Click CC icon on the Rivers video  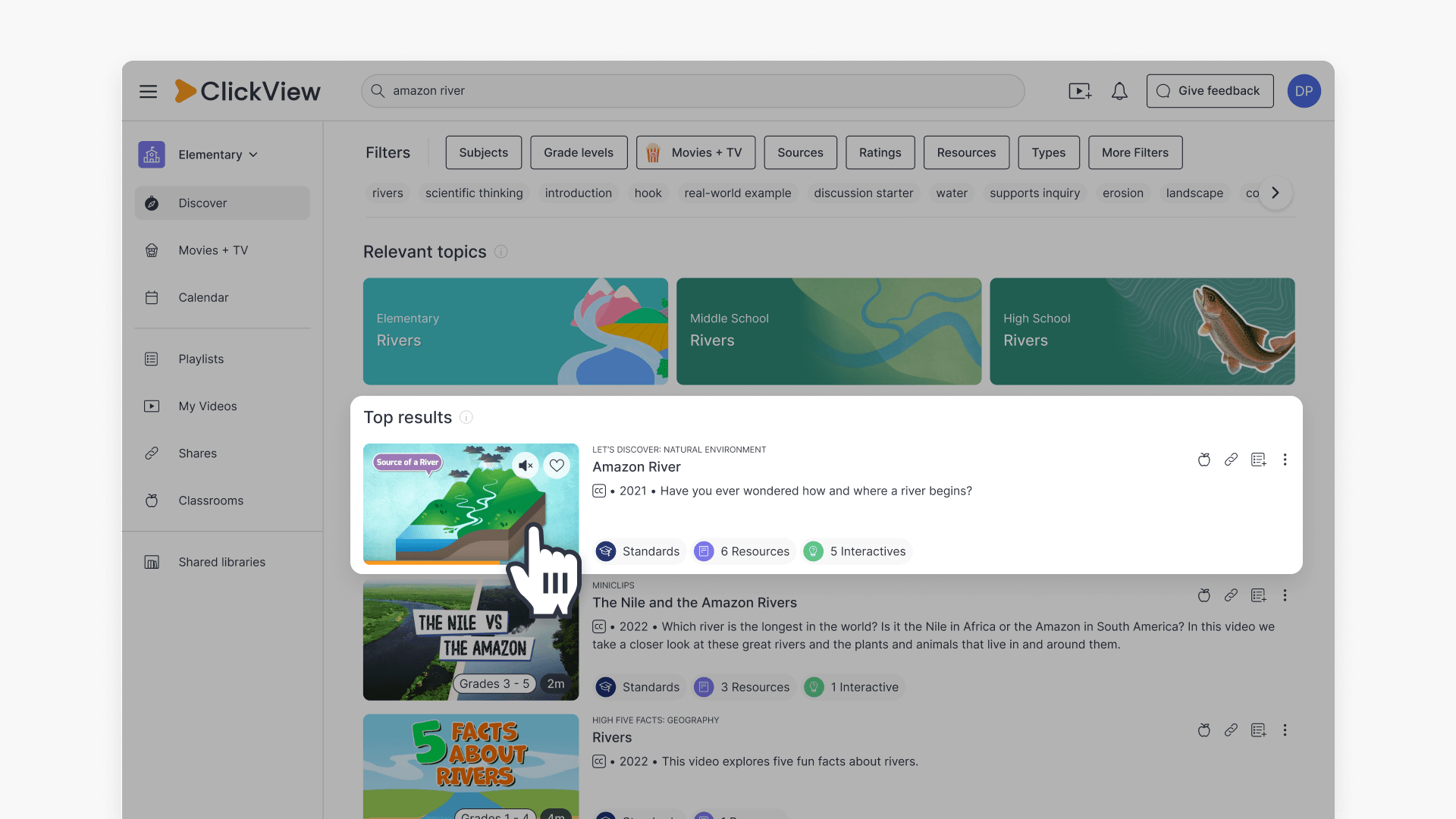pyautogui.click(x=599, y=761)
